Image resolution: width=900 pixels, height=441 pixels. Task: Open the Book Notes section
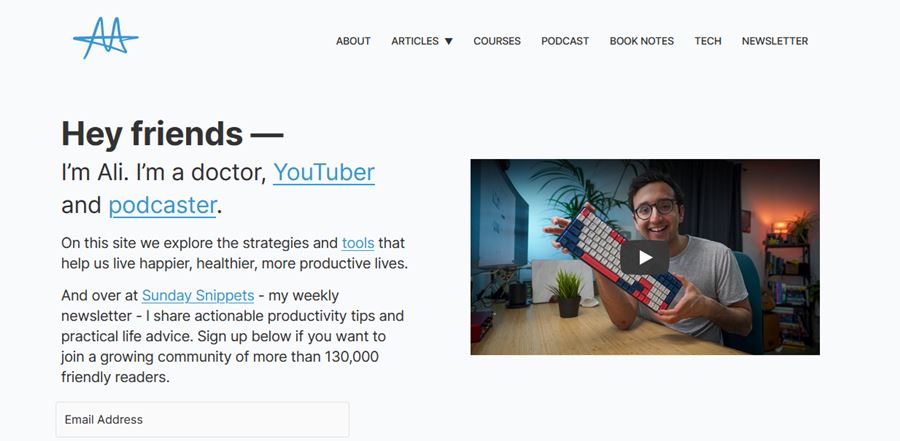[642, 41]
